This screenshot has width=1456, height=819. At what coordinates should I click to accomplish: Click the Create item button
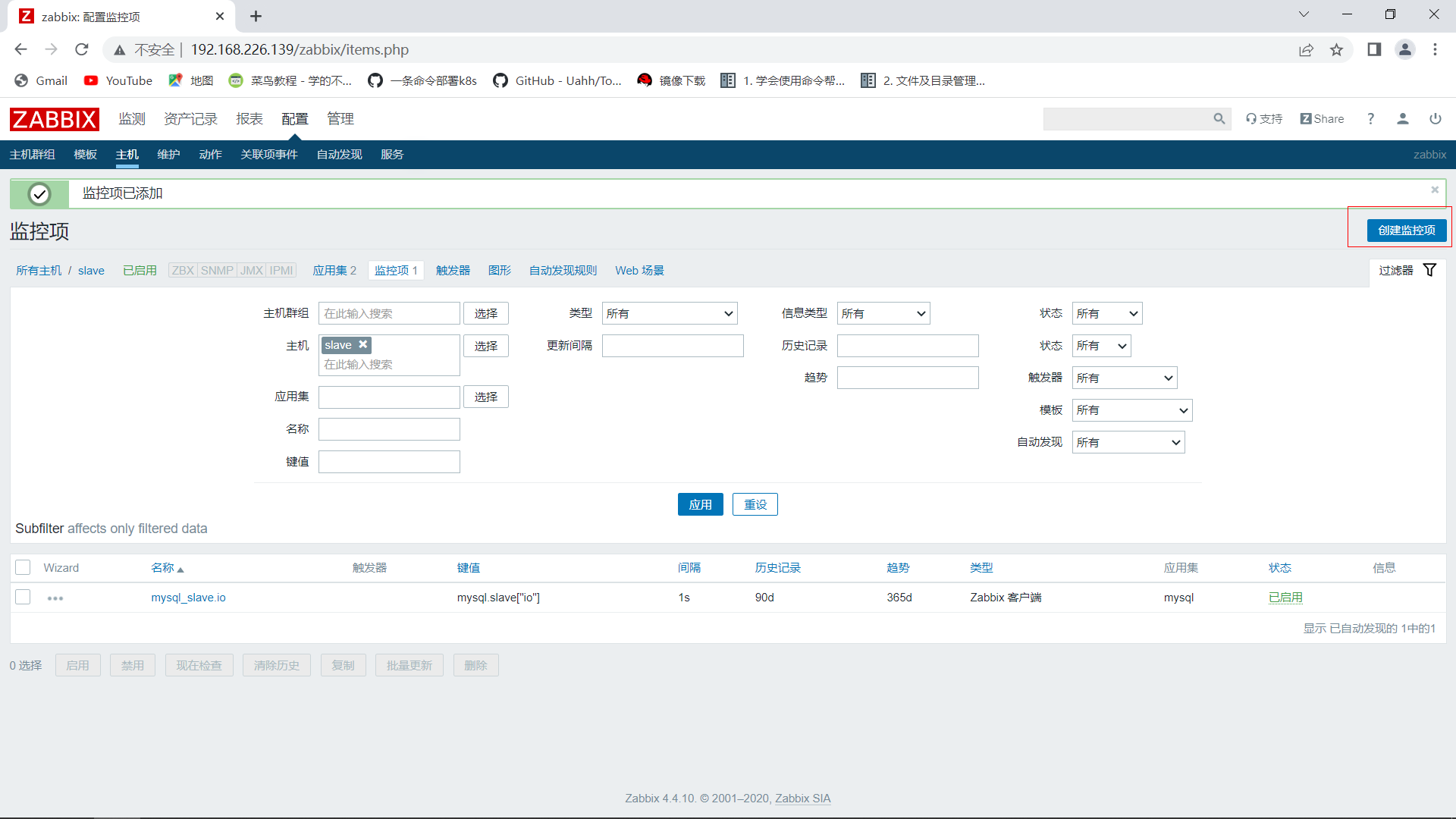(1406, 231)
